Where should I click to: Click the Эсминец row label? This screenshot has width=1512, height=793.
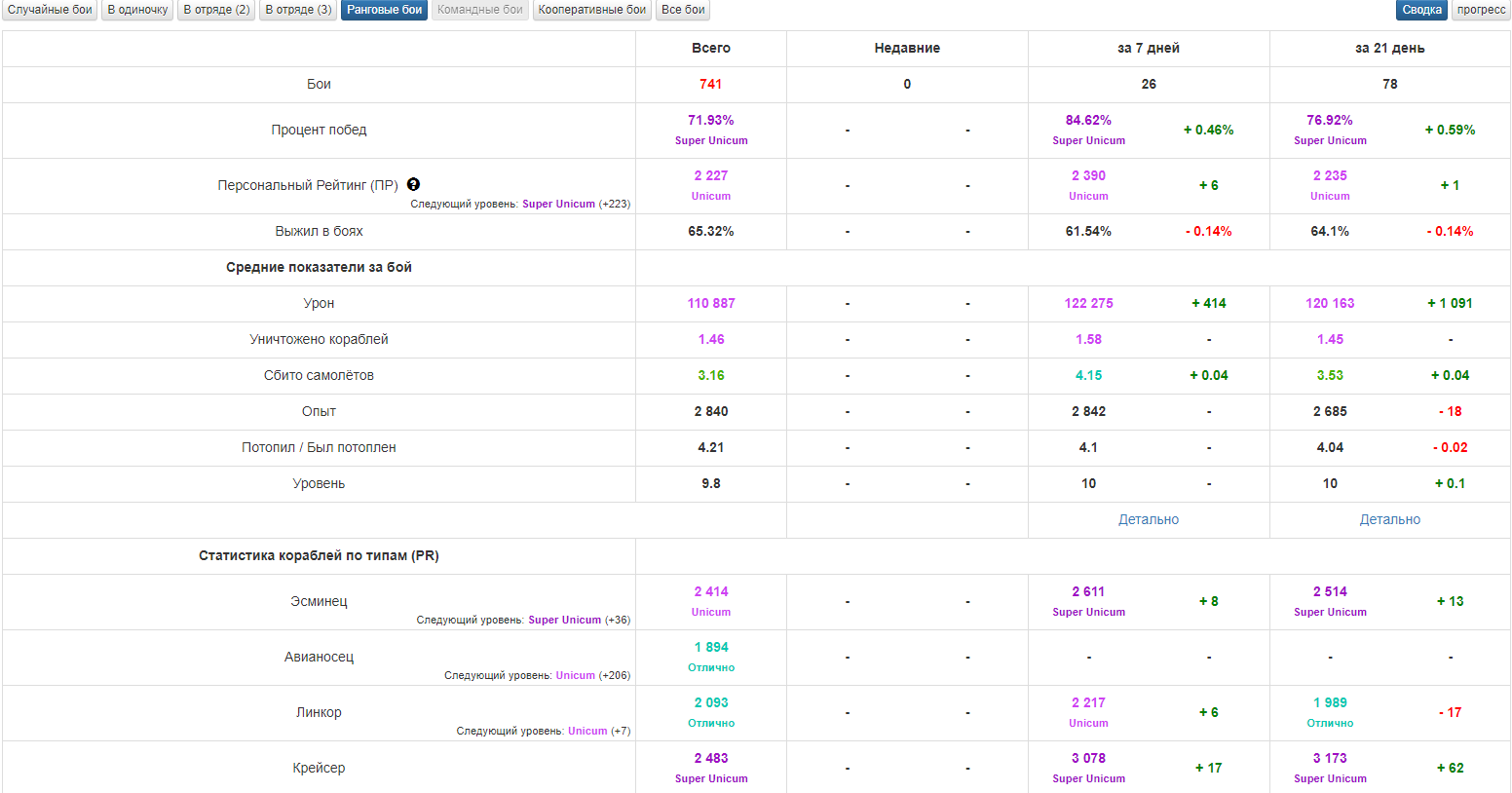click(319, 601)
